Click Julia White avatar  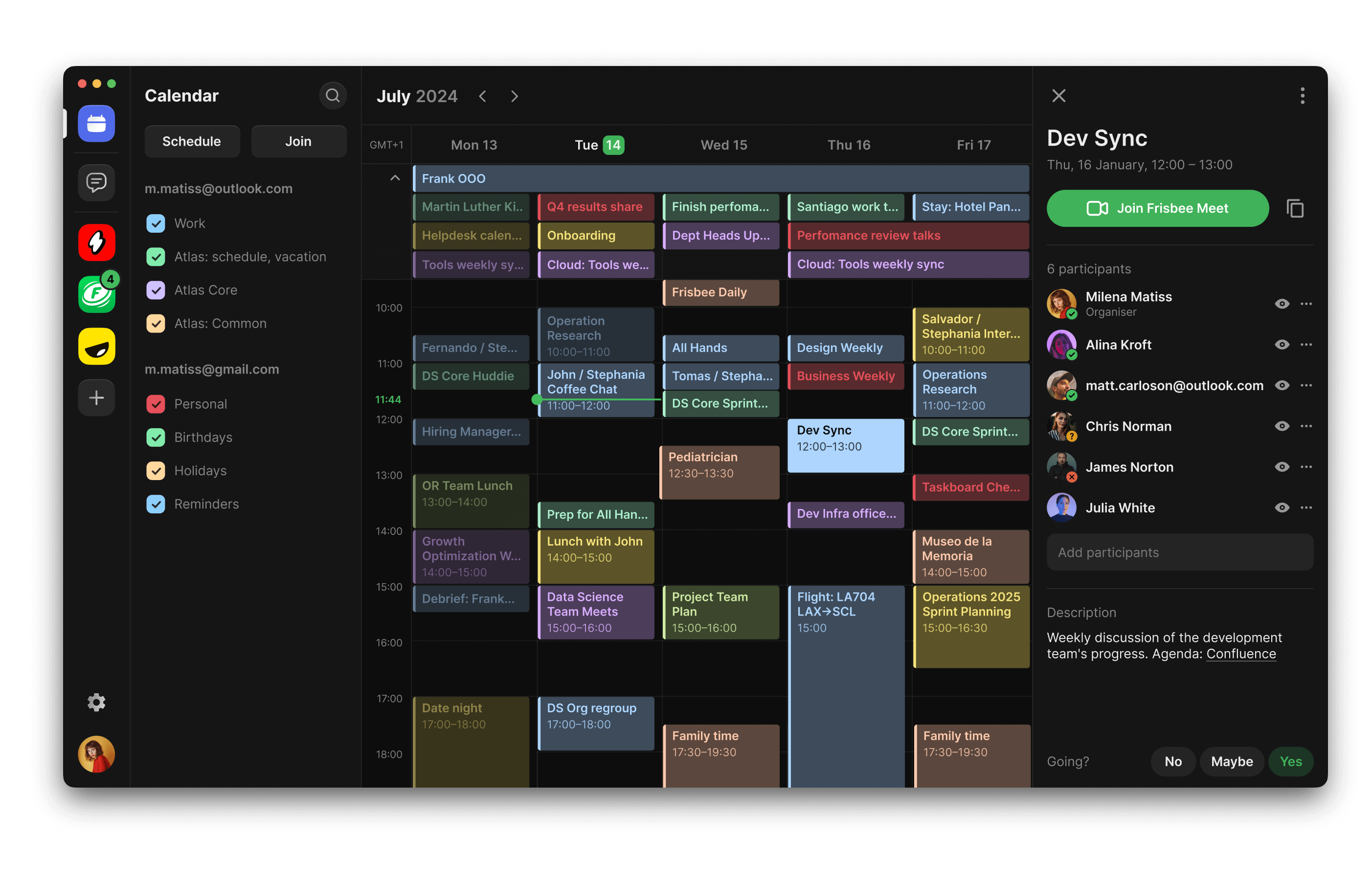(1061, 507)
